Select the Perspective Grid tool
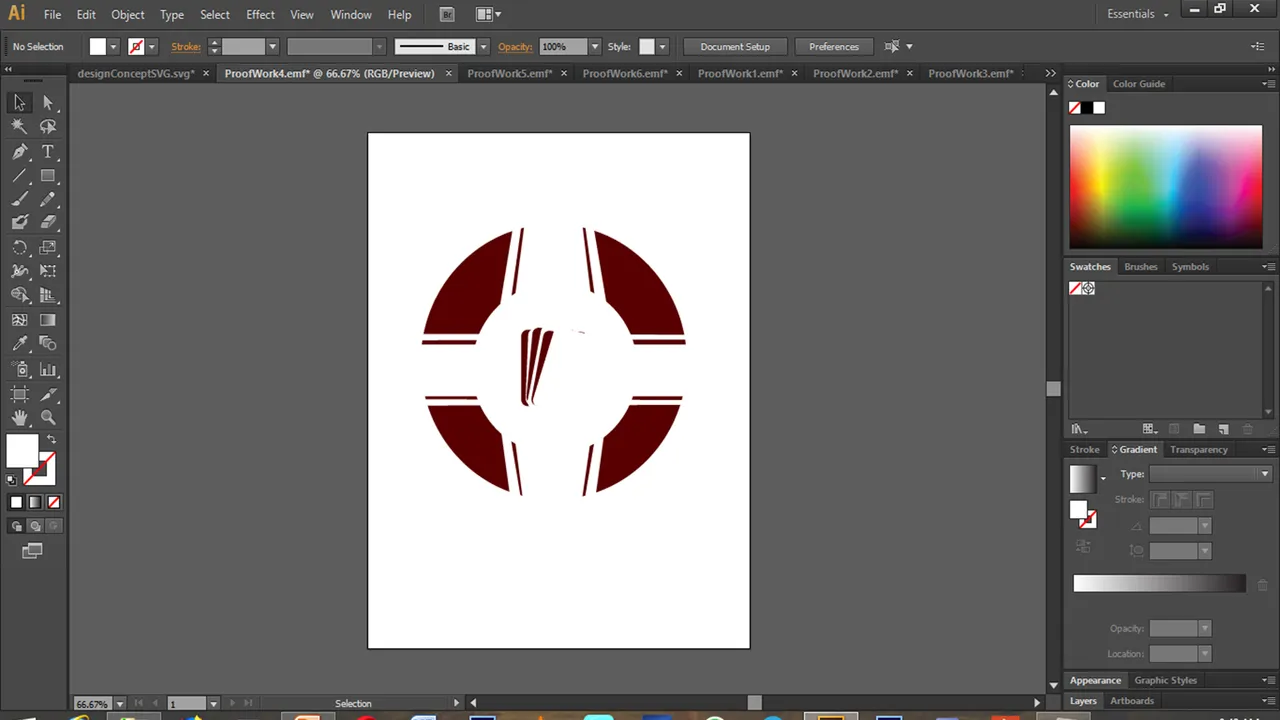Viewport: 1280px width, 720px height. pos(47,295)
